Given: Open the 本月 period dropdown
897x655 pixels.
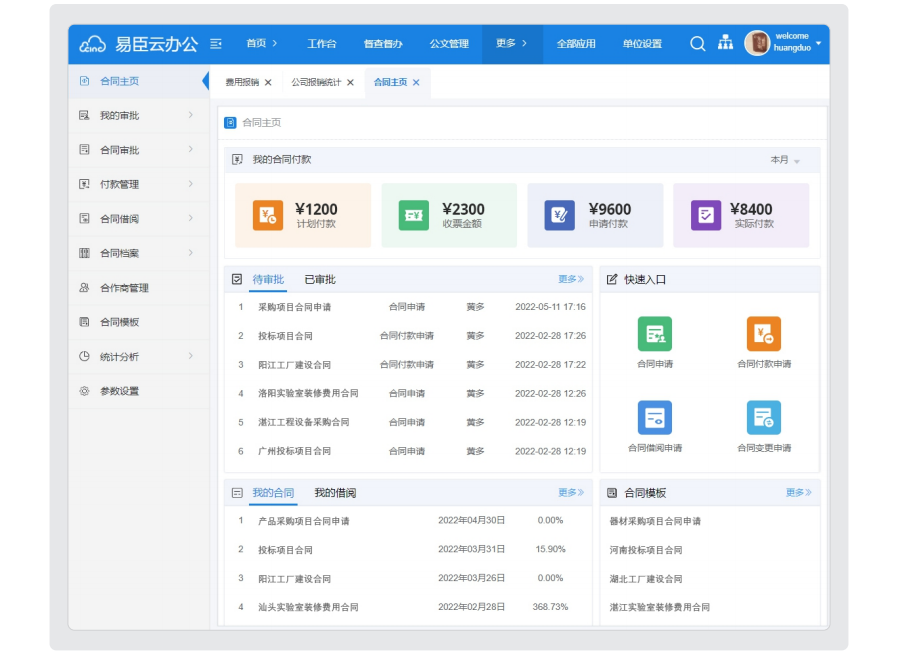Looking at the screenshot, I should click(785, 160).
